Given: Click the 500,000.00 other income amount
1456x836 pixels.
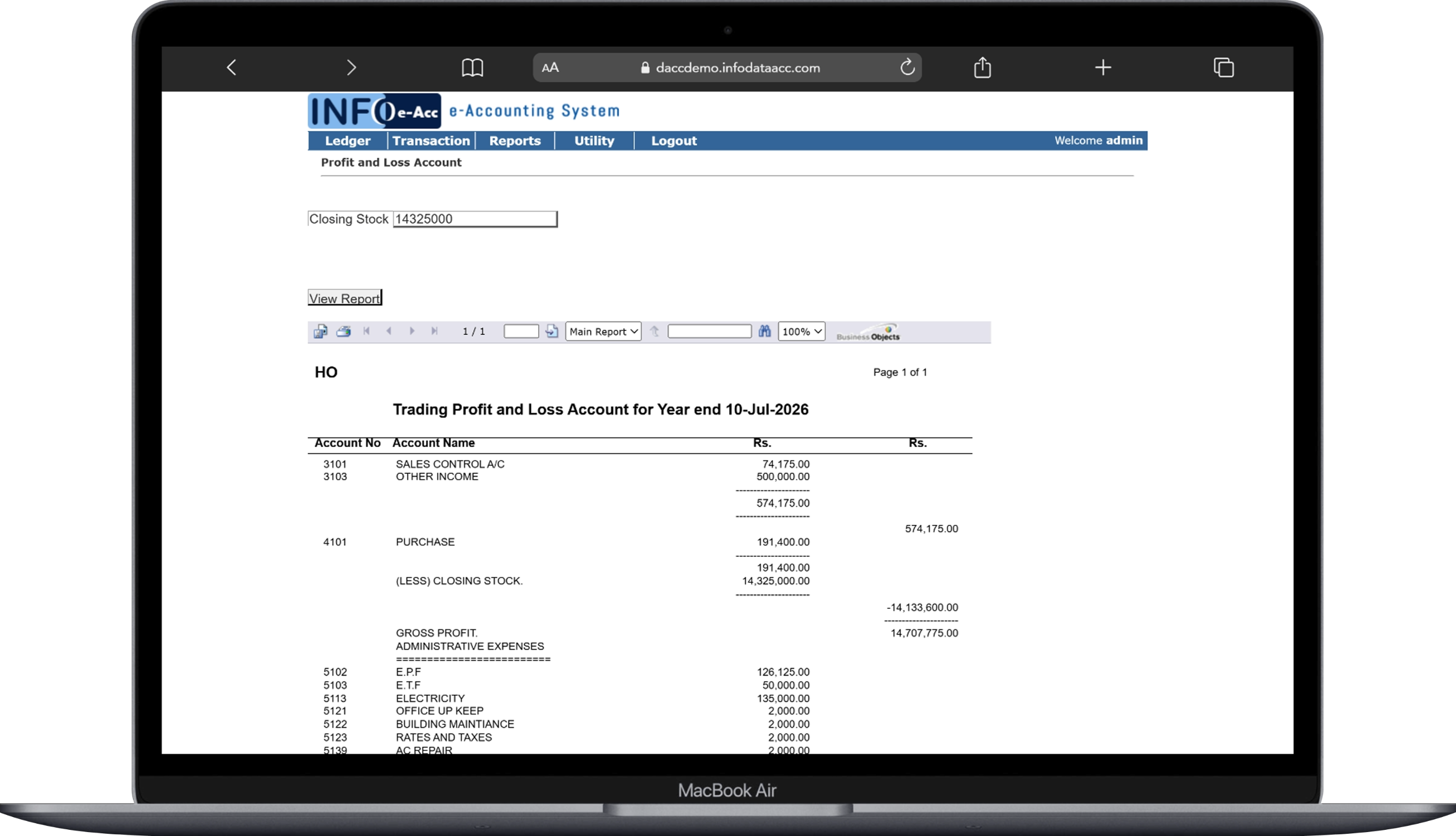Looking at the screenshot, I should pyautogui.click(x=783, y=477).
